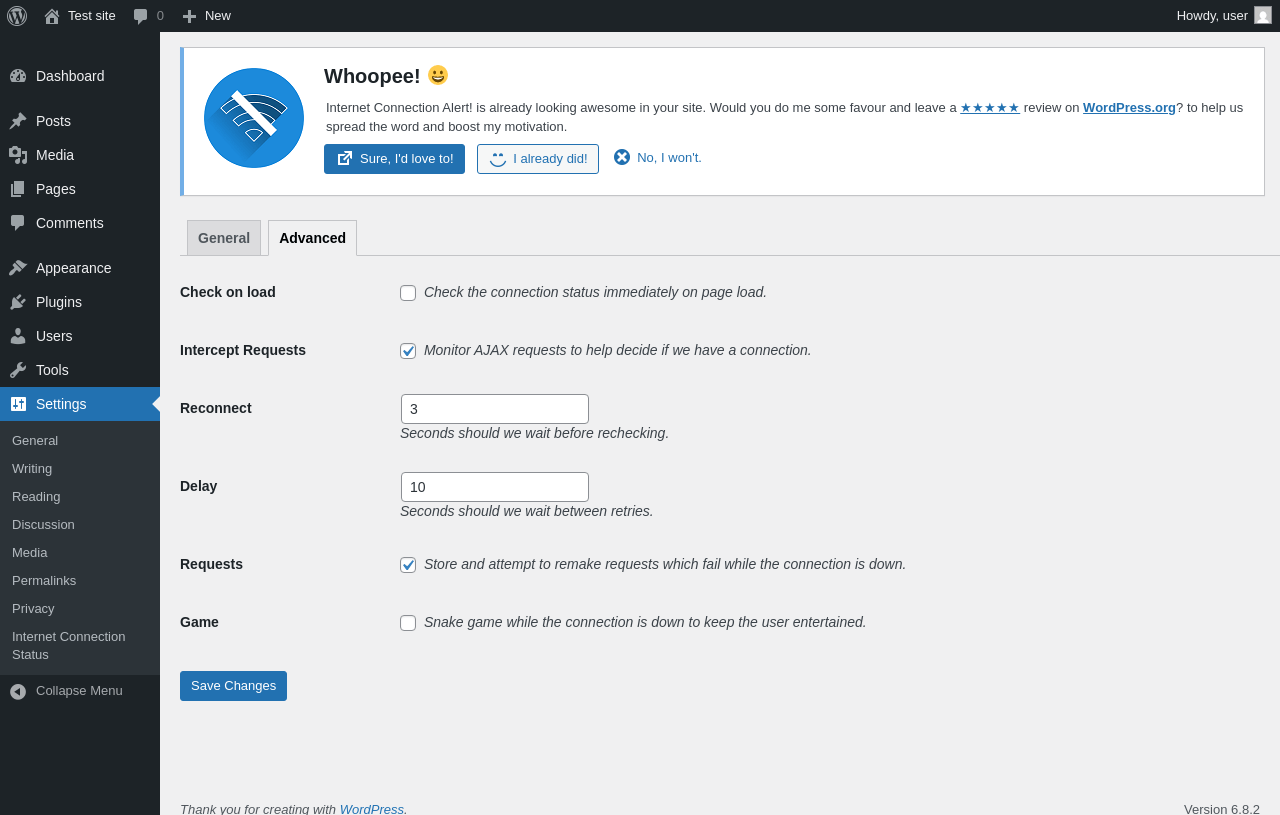The height and width of the screenshot is (815, 1280).
Task: Open the user avatar in admin bar
Action: (x=1263, y=15)
